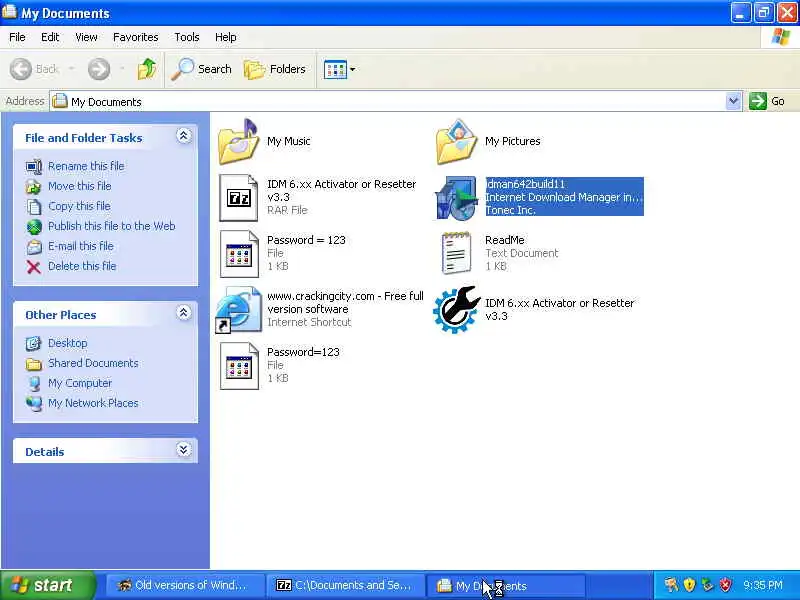
Task: Expand the Back history dropdown arrow
Action: click(x=71, y=69)
